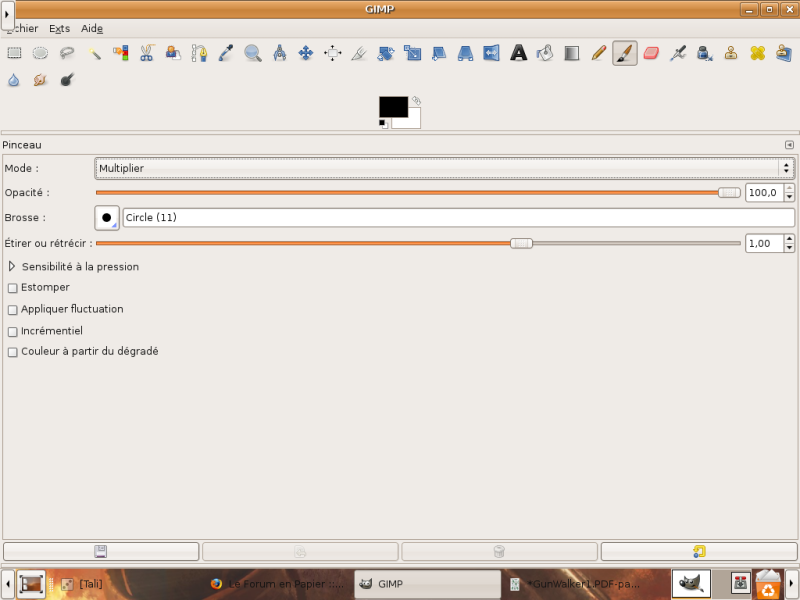Select the Dodge/Burn tool

pos(67,80)
